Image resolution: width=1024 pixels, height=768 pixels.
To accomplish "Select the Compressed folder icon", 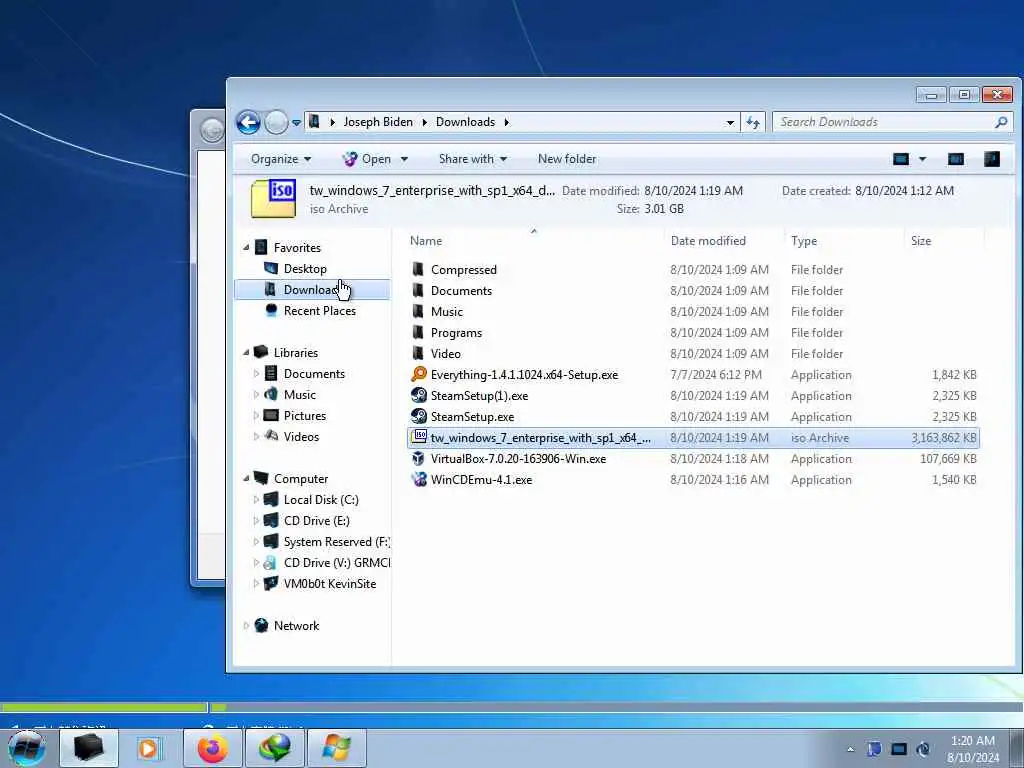I will [x=418, y=269].
